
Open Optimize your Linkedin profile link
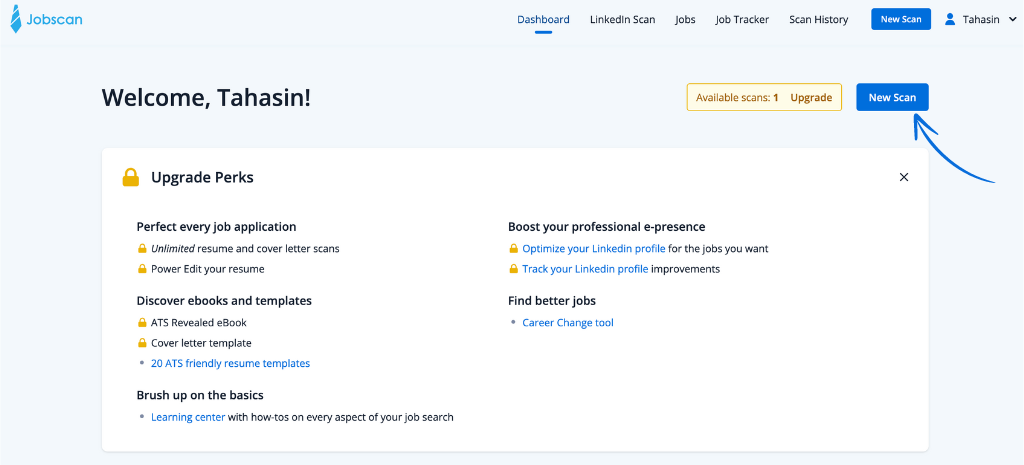point(594,249)
